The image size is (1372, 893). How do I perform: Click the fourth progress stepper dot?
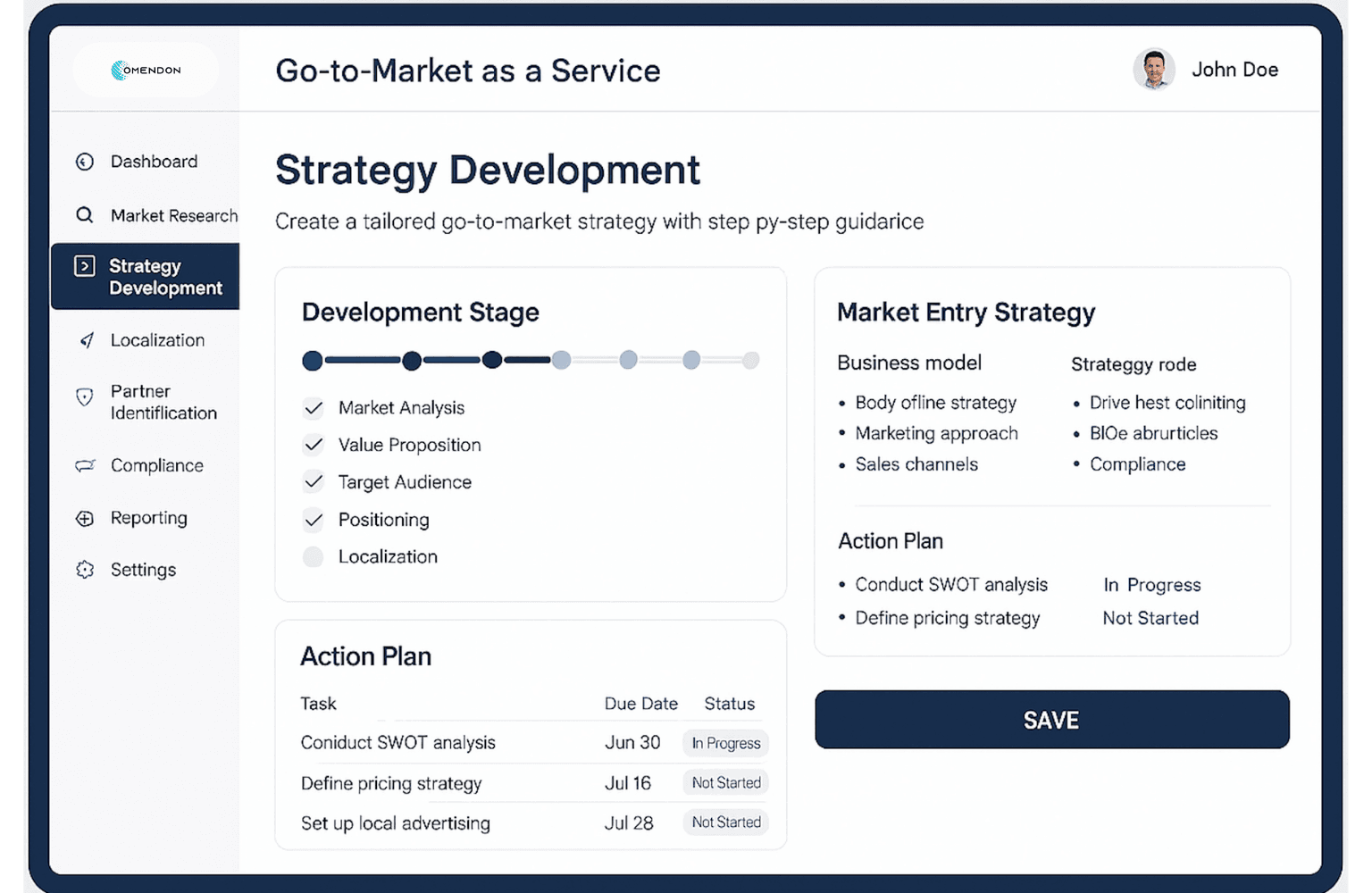(x=562, y=360)
